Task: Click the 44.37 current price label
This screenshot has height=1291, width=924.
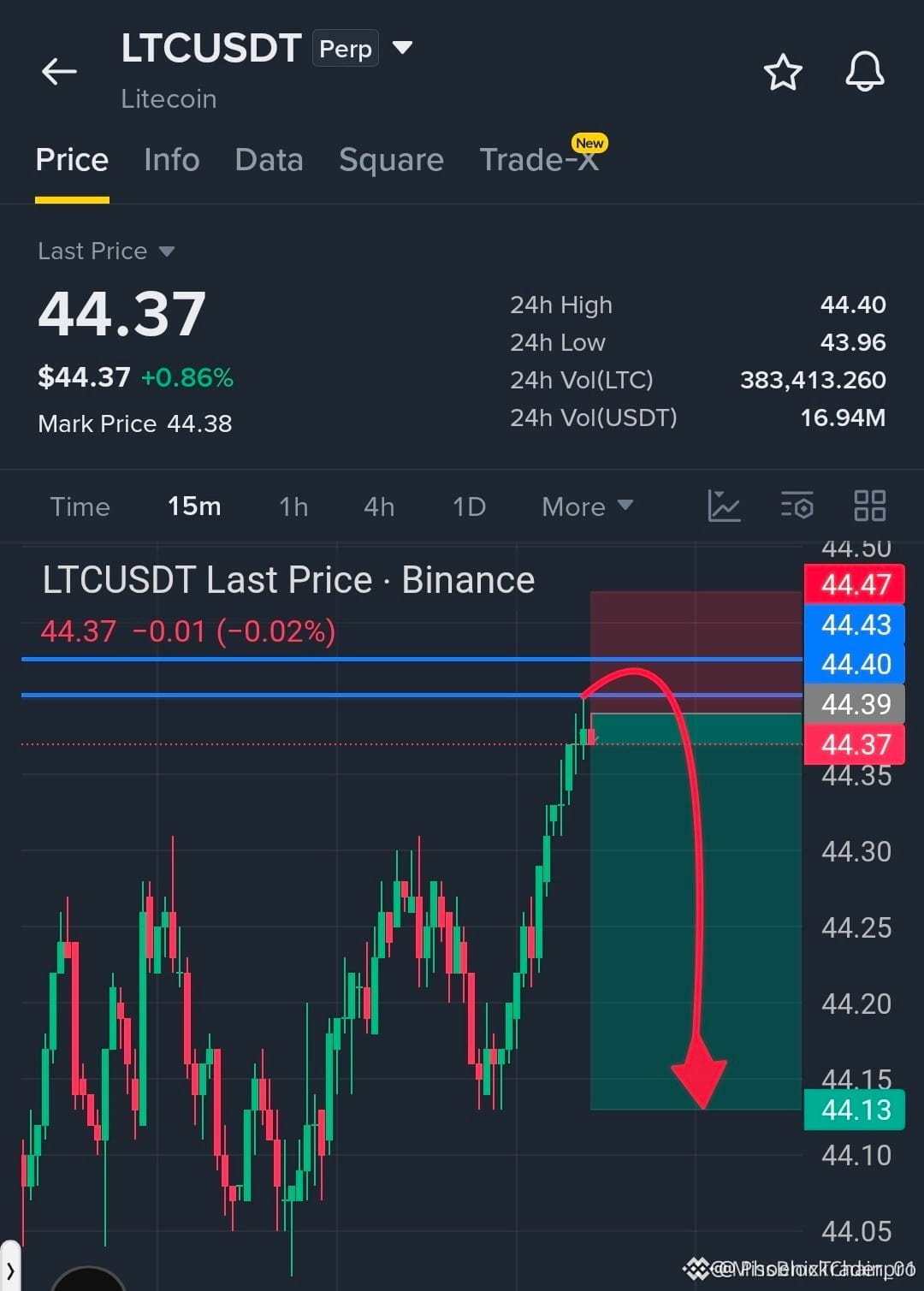Action: coord(855,744)
